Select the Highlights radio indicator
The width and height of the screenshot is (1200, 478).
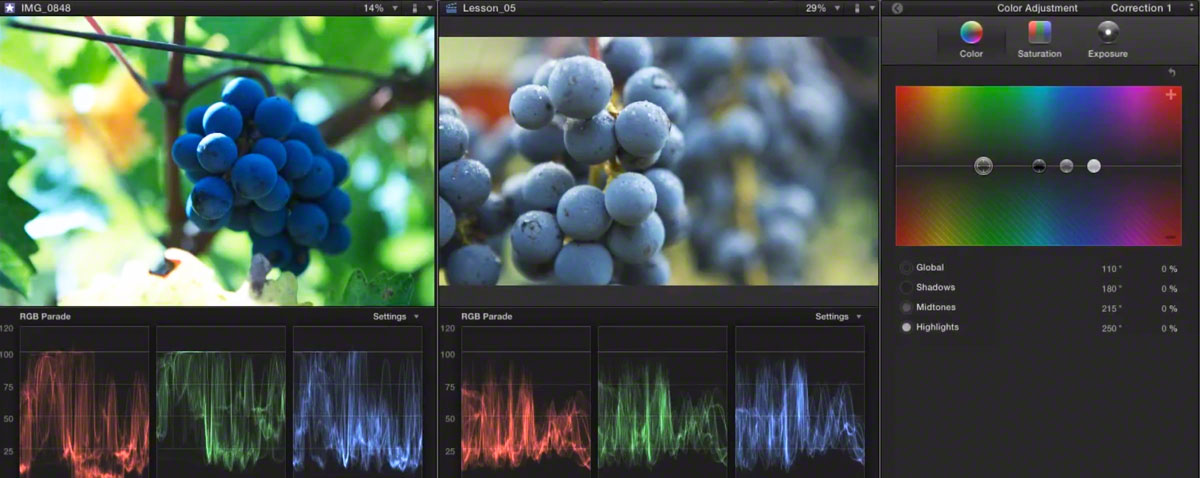click(x=906, y=327)
